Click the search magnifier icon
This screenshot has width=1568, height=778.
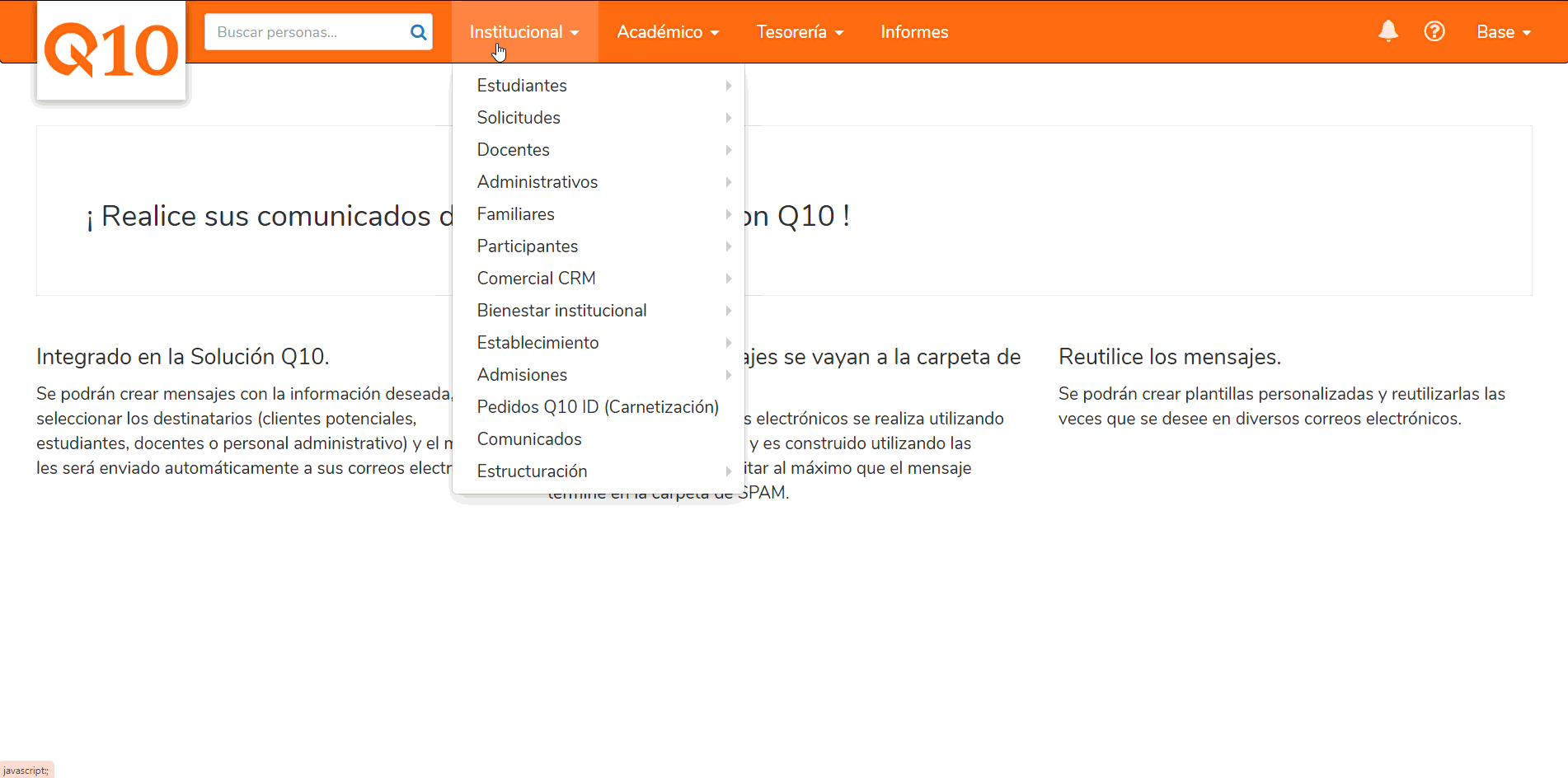tap(418, 32)
